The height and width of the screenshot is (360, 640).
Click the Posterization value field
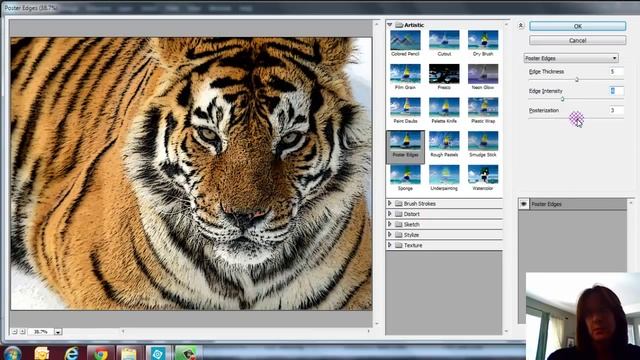coord(616,110)
